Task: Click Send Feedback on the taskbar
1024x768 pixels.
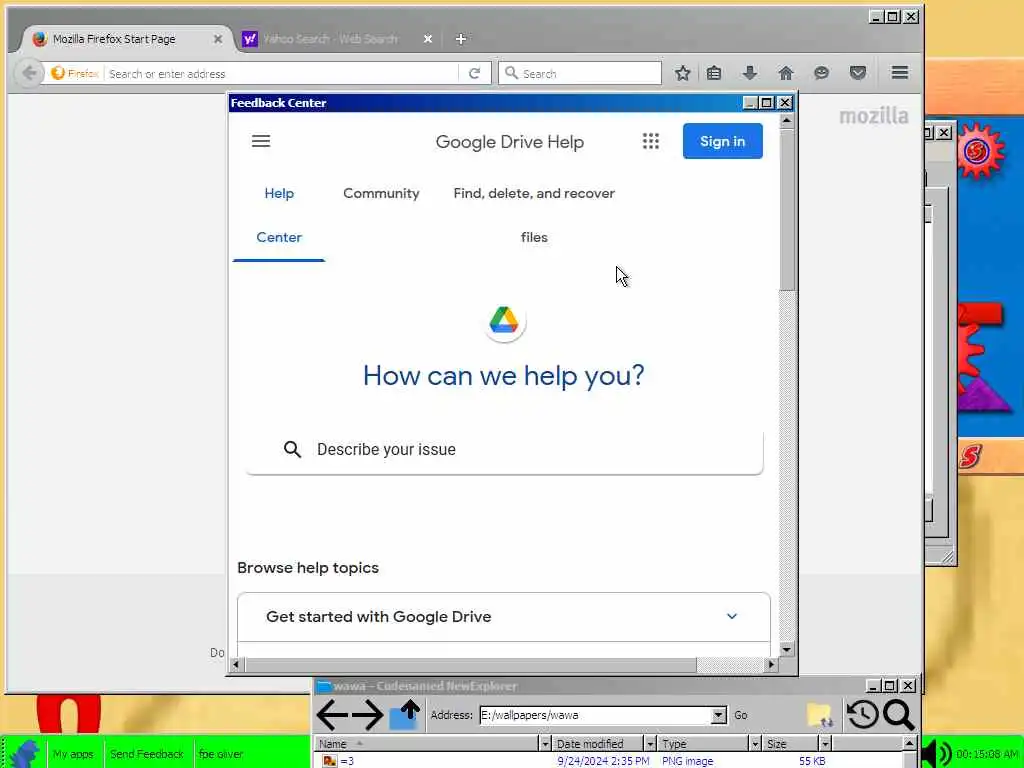Action: point(146,754)
